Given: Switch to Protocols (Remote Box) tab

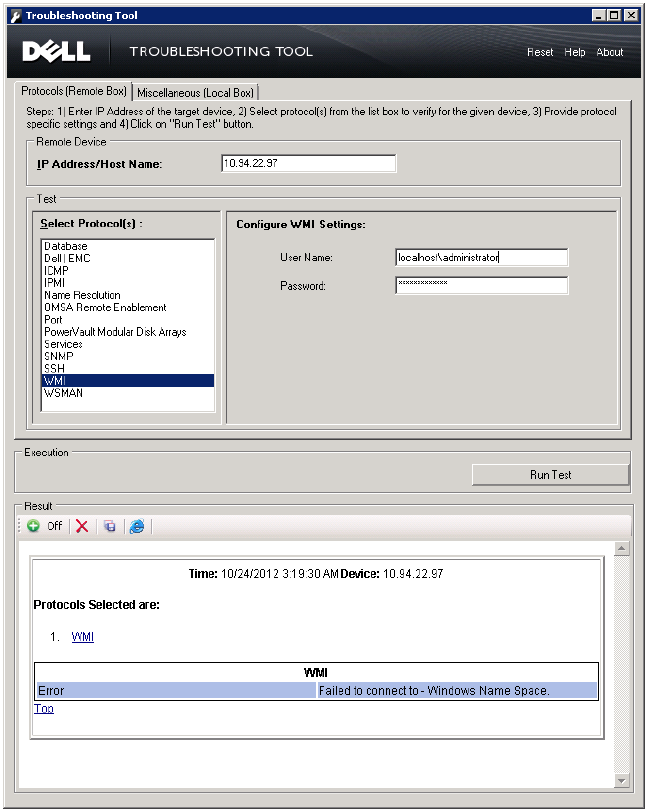Looking at the screenshot, I should (74, 91).
